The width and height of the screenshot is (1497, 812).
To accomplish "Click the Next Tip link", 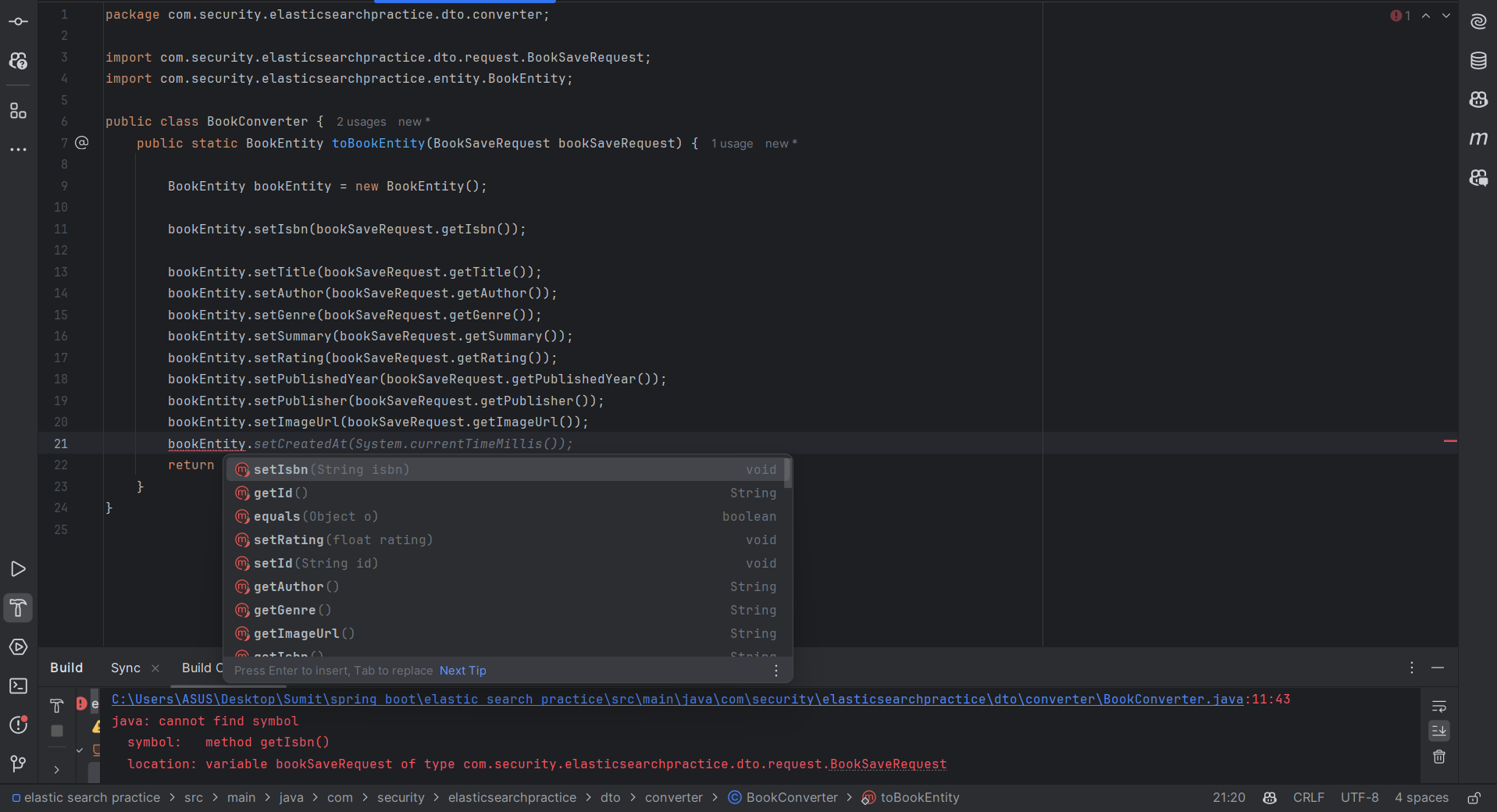I will click(462, 670).
